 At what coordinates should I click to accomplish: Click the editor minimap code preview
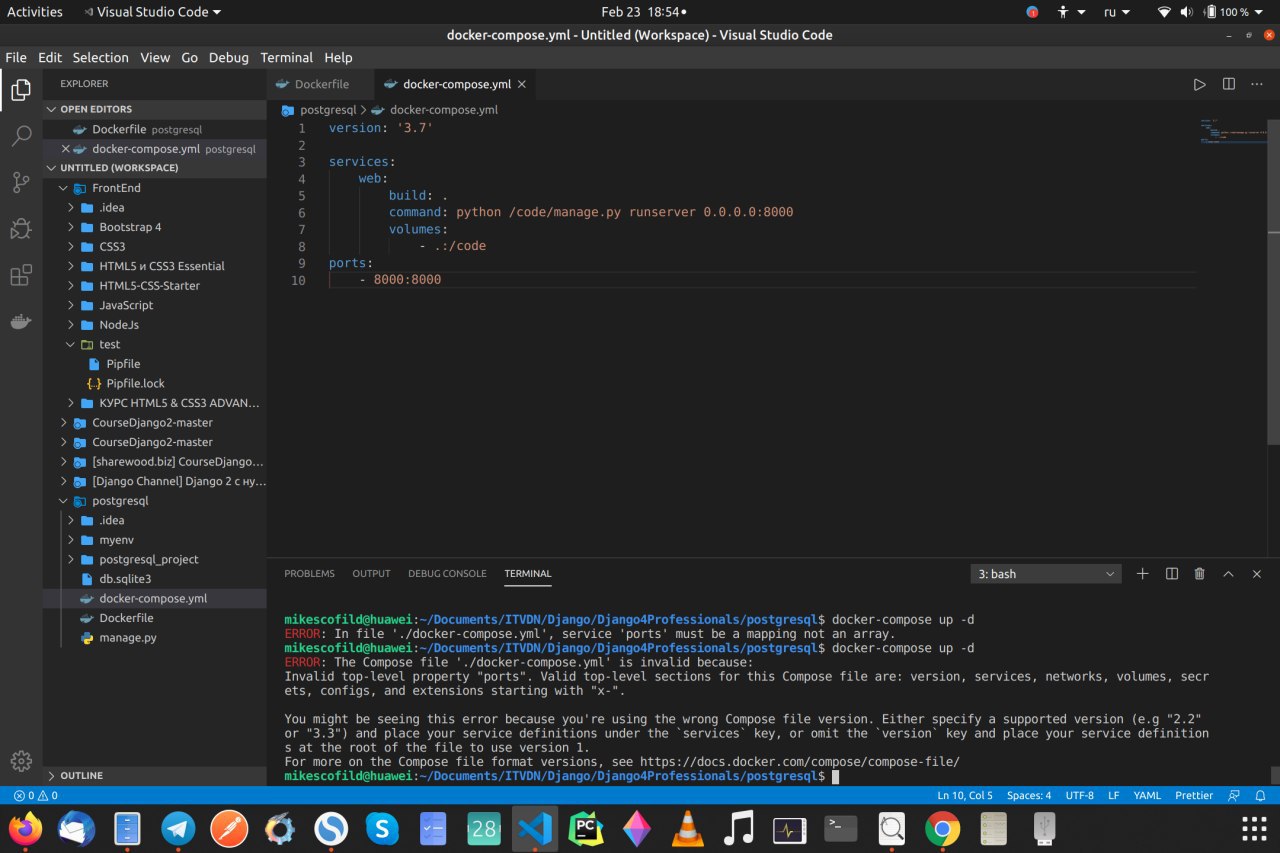pos(1233,132)
